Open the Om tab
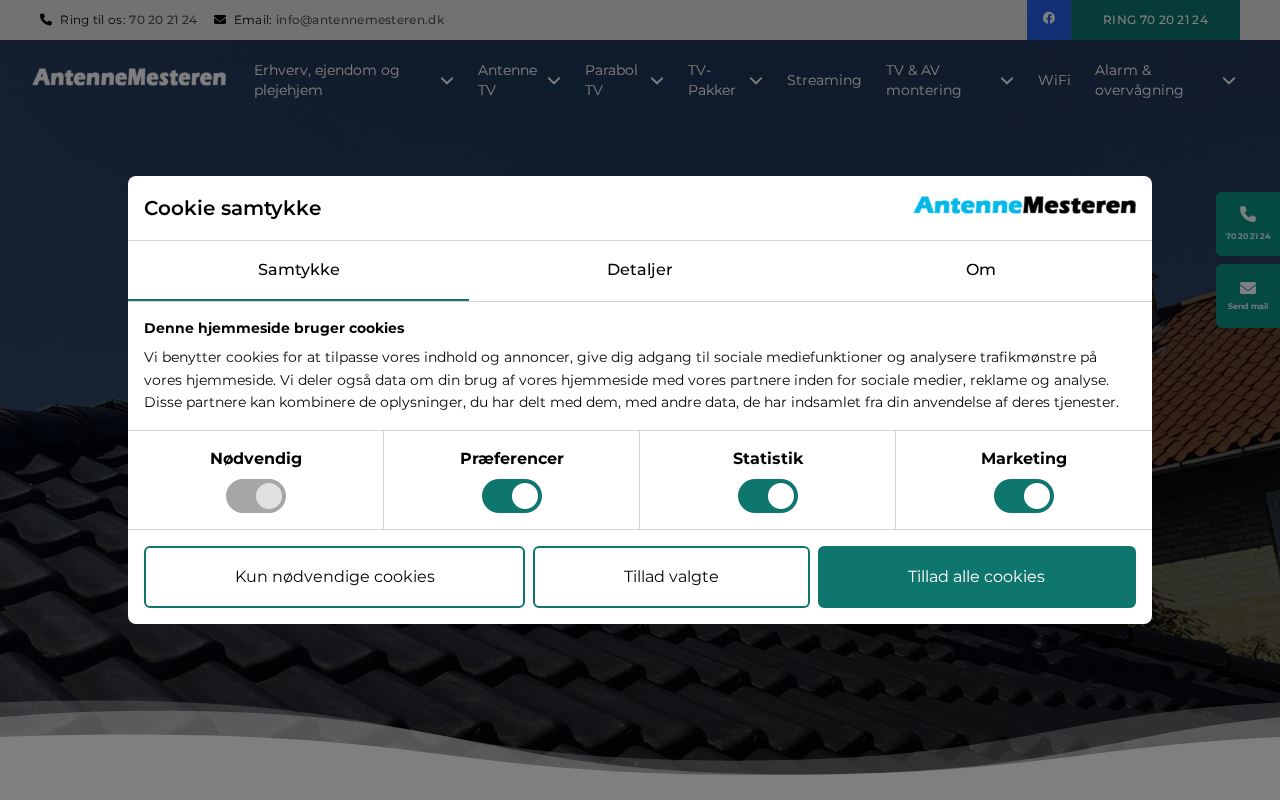Viewport: 1280px width, 800px height. [x=981, y=270]
